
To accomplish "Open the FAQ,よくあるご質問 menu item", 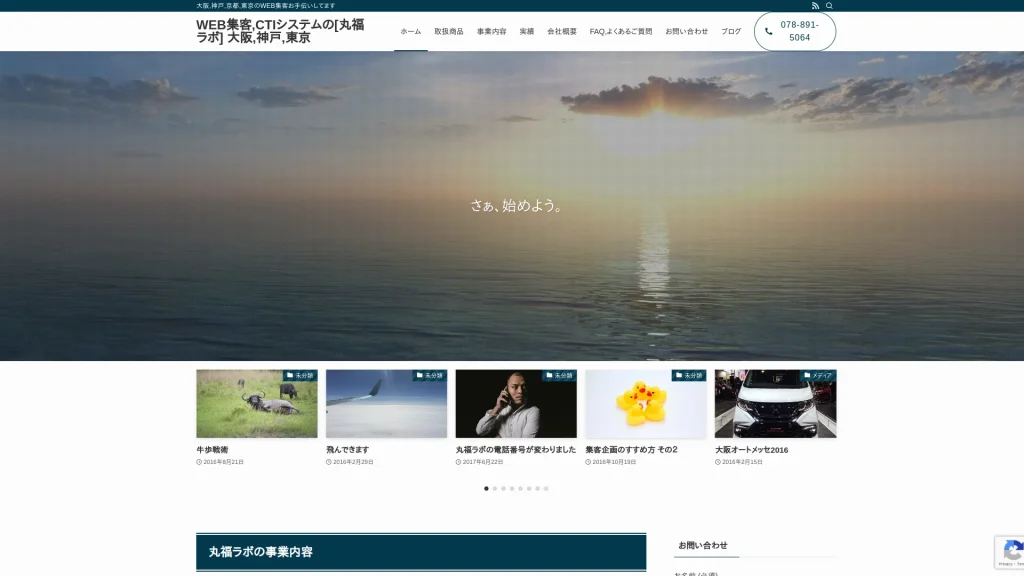I will [621, 31].
